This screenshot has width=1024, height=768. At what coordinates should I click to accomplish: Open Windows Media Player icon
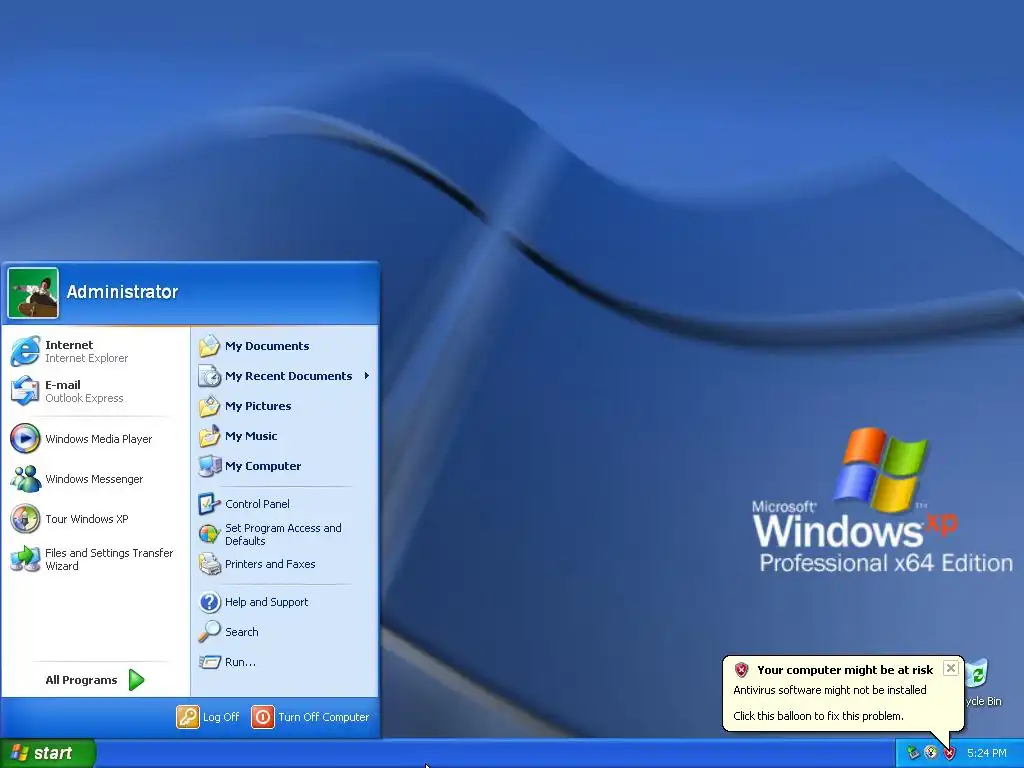[25, 439]
